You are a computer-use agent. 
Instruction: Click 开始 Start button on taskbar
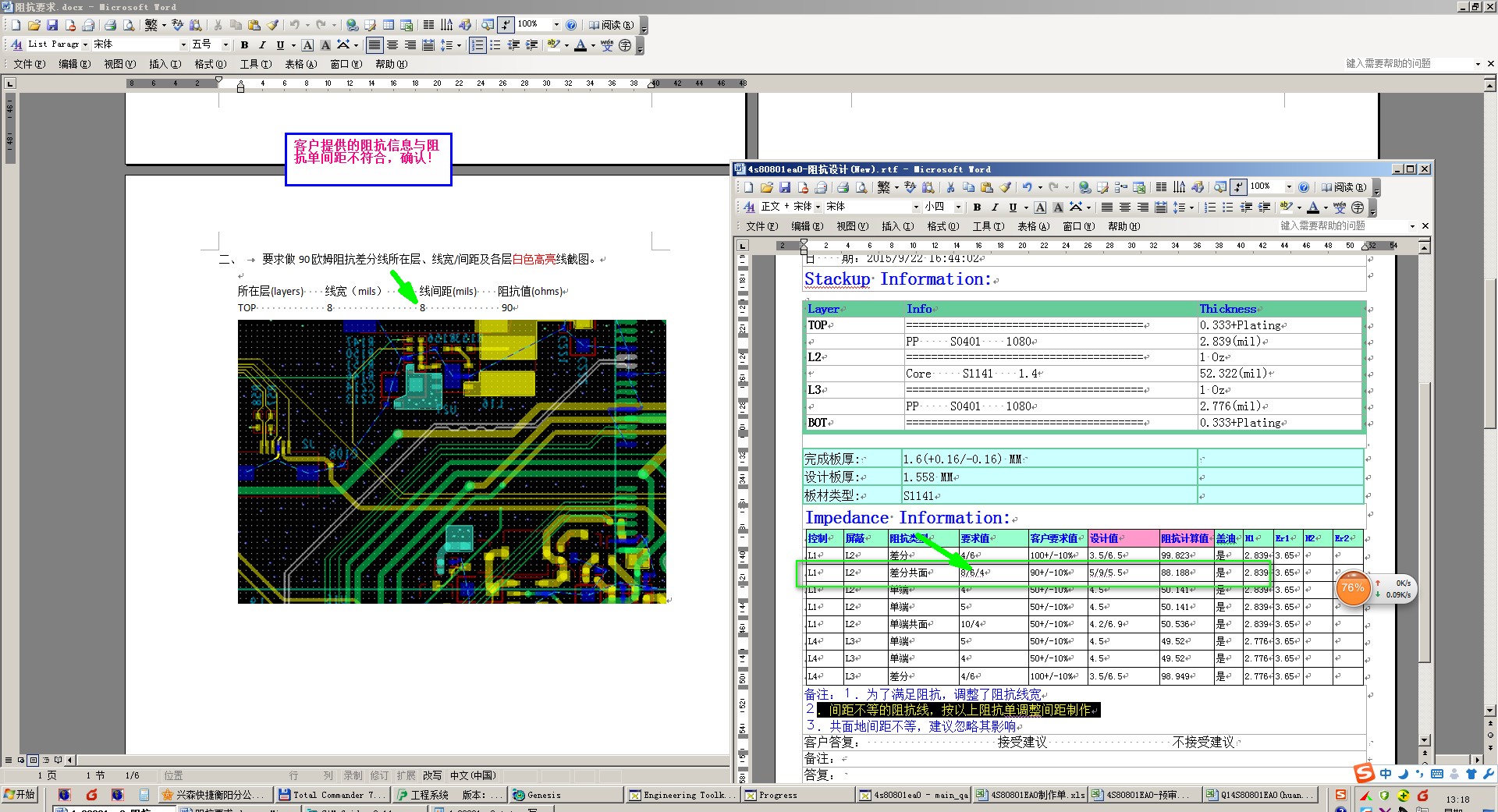(20, 794)
